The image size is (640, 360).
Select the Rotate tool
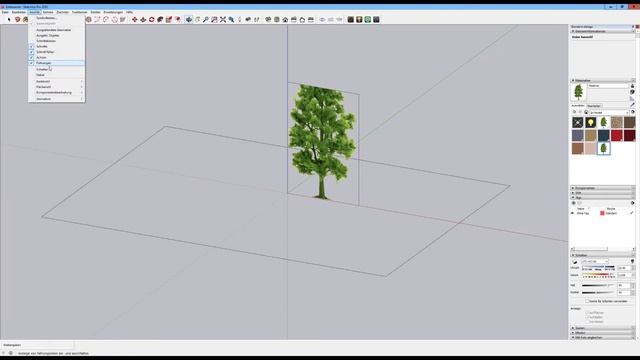coord(151,19)
